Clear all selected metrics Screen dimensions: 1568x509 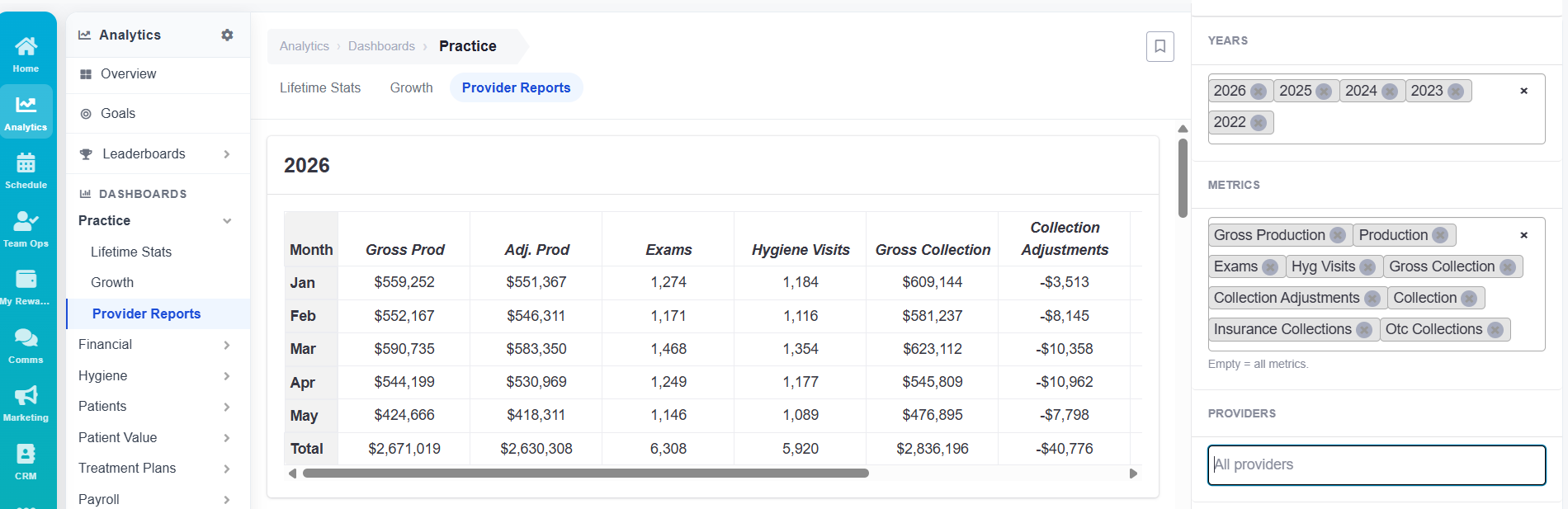1523,235
